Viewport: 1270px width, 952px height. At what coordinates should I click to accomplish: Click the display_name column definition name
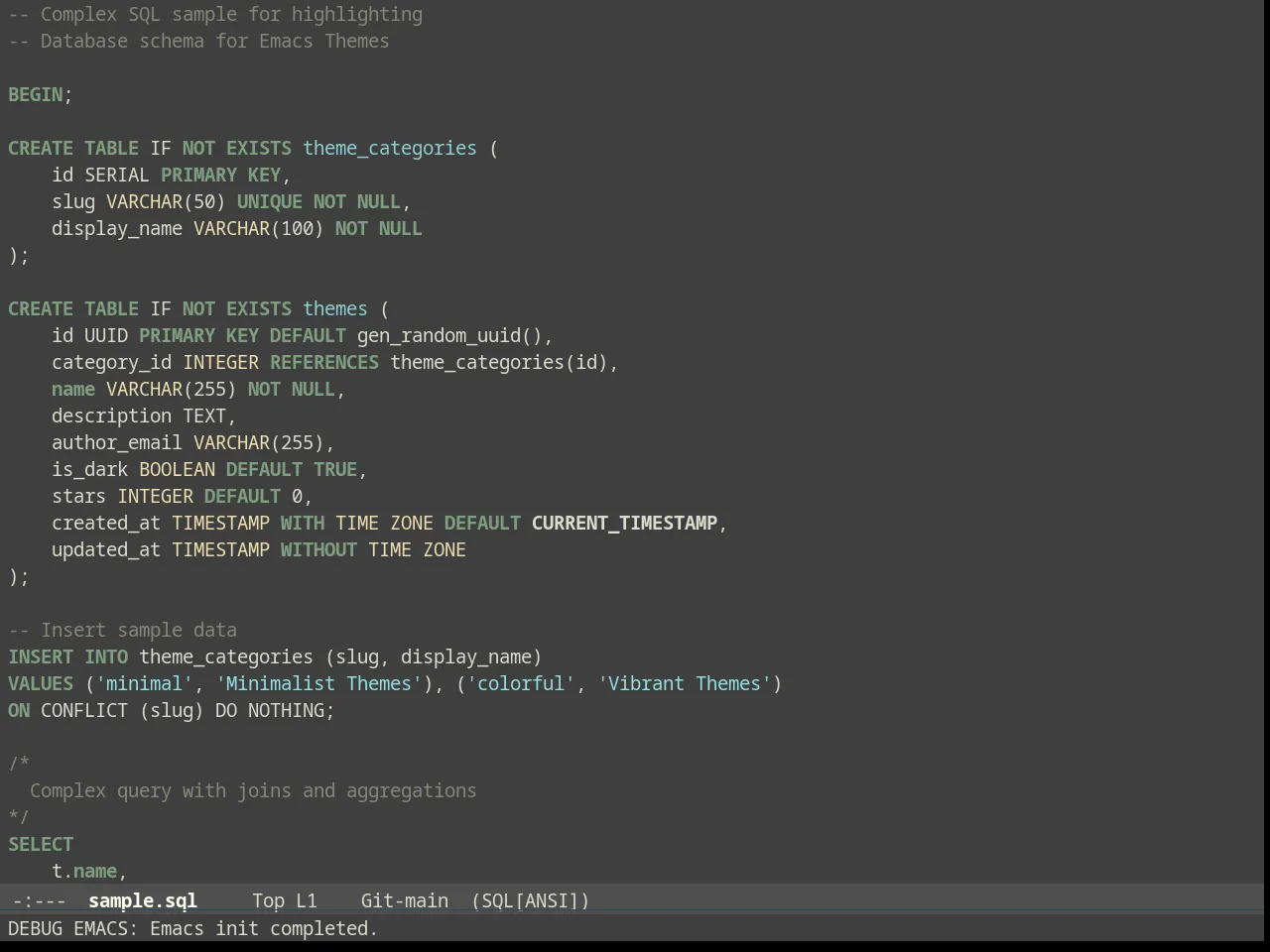117,228
